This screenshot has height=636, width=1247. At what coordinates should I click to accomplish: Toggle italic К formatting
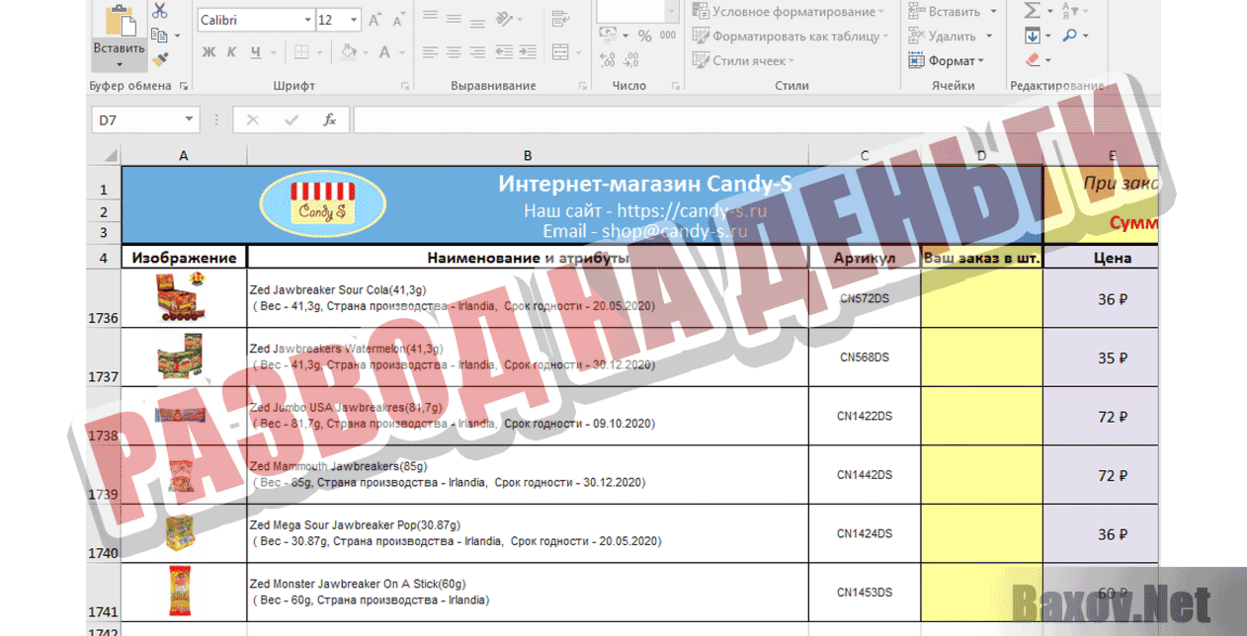click(x=231, y=52)
